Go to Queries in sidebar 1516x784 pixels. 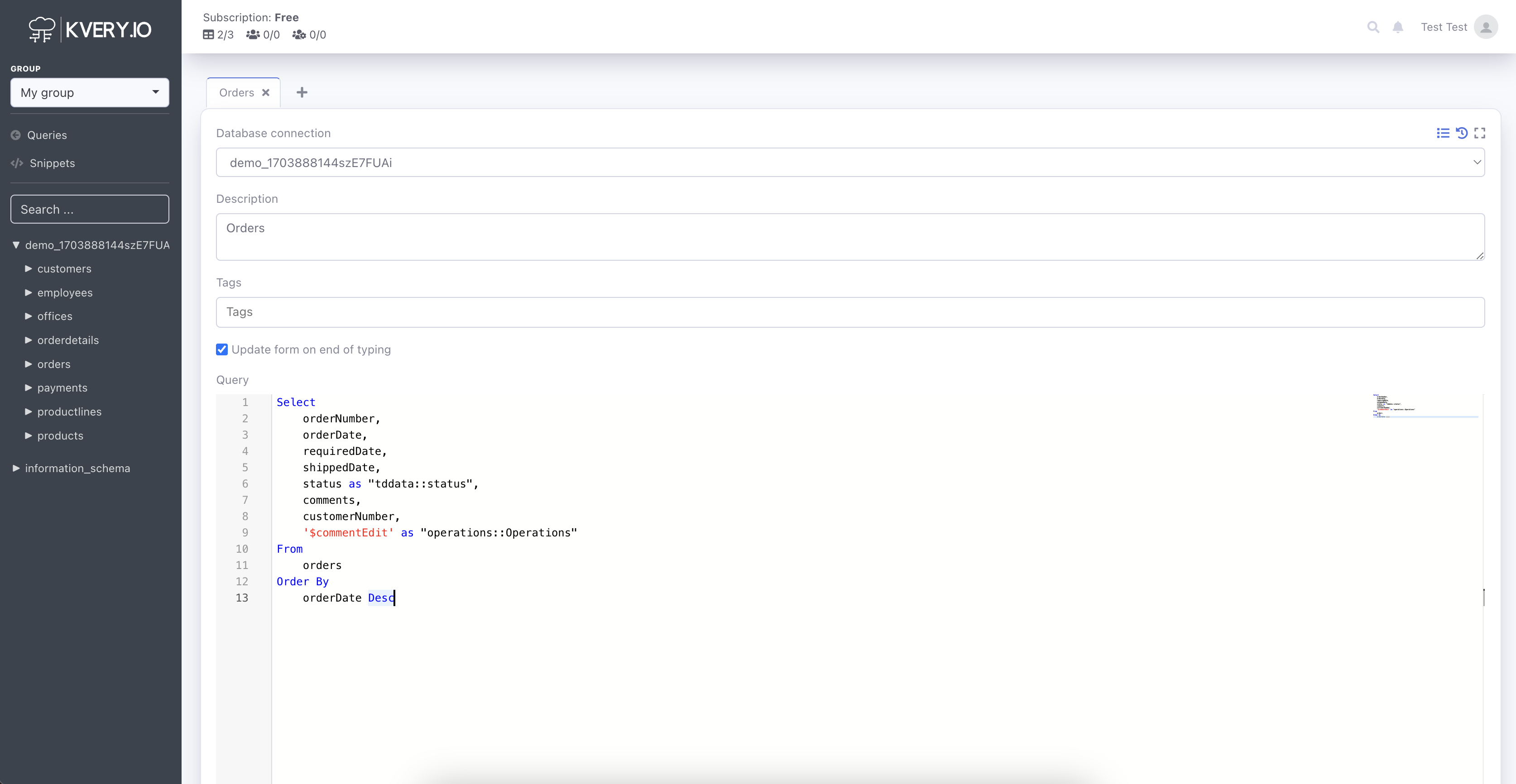point(47,135)
